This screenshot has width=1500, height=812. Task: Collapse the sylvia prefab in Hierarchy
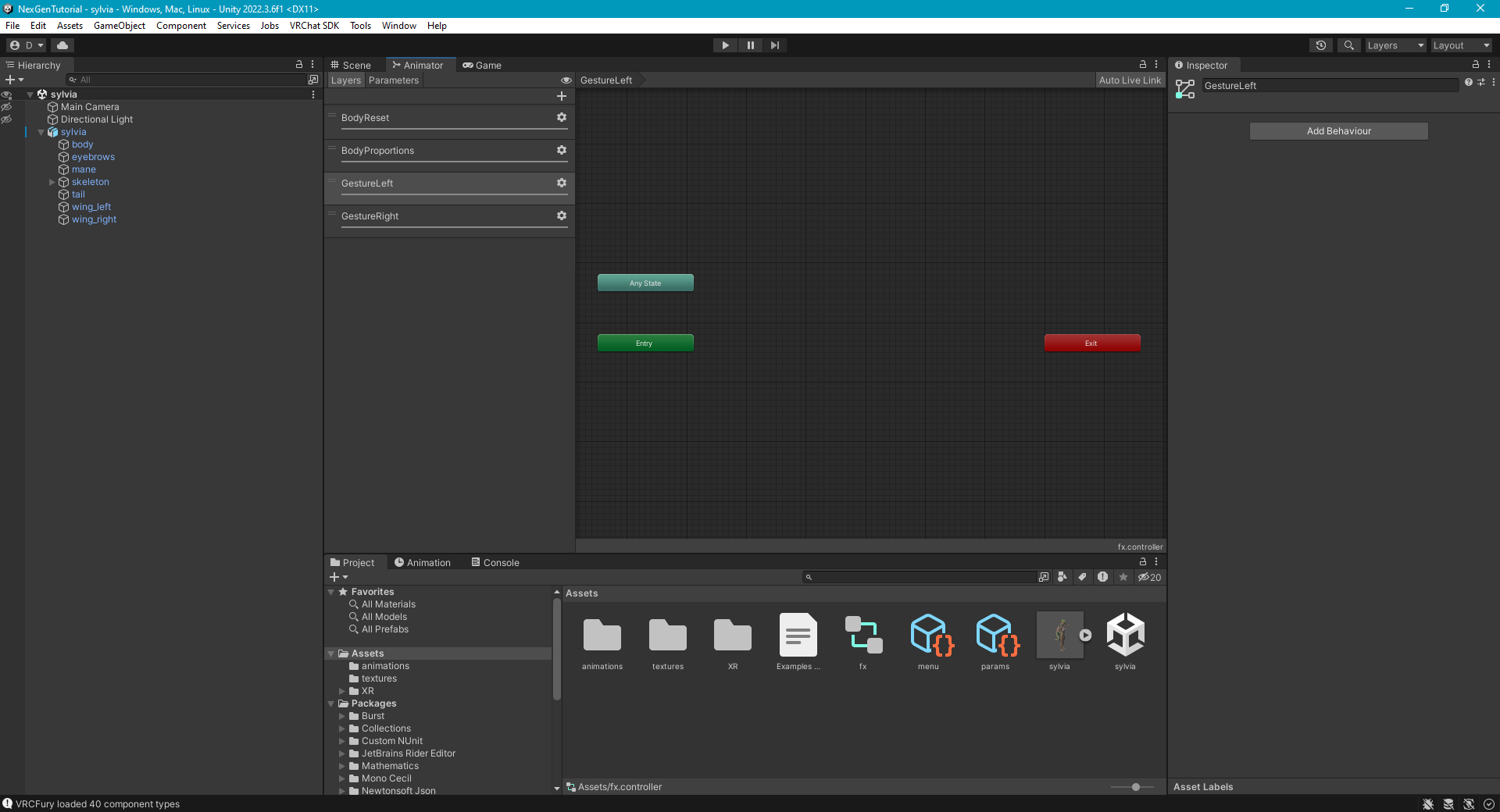[x=41, y=132]
